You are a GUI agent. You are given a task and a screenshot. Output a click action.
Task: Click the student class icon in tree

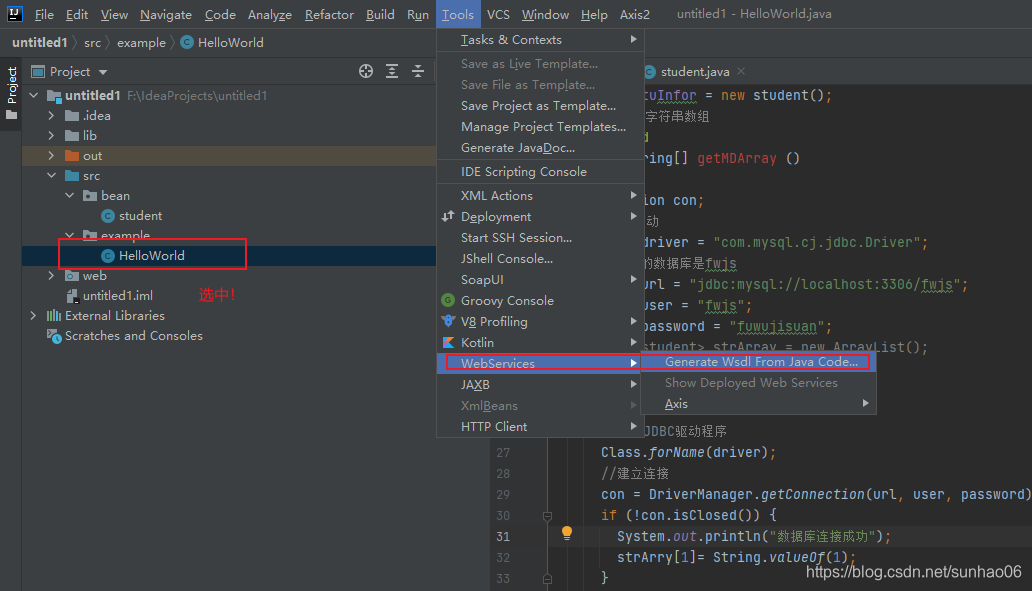click(108, 216)
